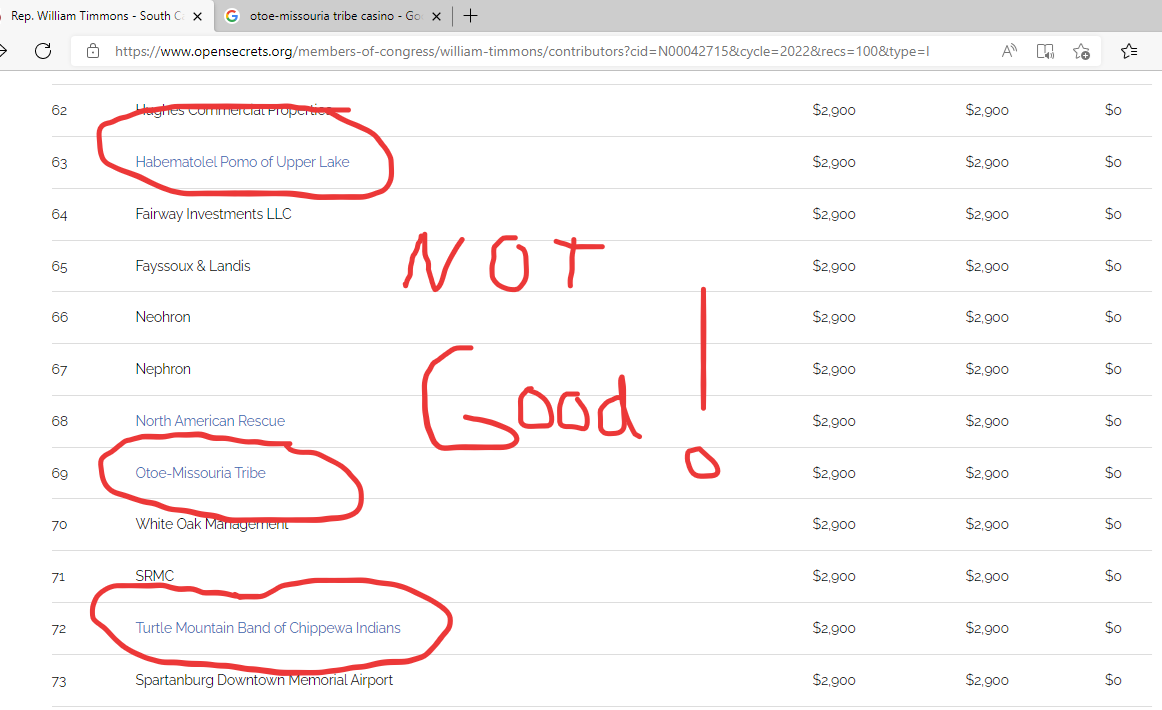Open Read Aloud from the address bar

tap(1009, 51)
